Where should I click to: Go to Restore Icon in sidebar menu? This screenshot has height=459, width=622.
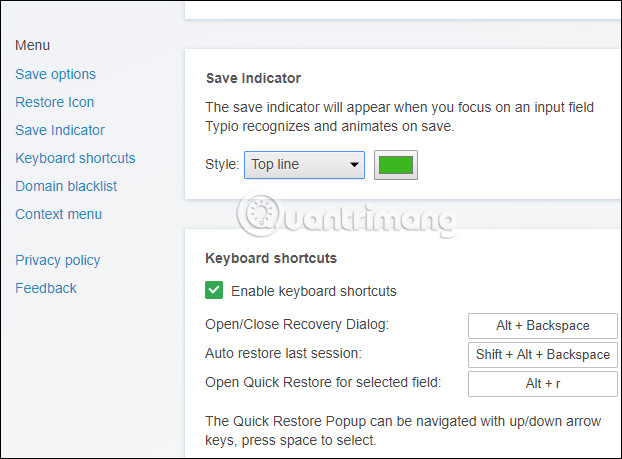[55, 102]
